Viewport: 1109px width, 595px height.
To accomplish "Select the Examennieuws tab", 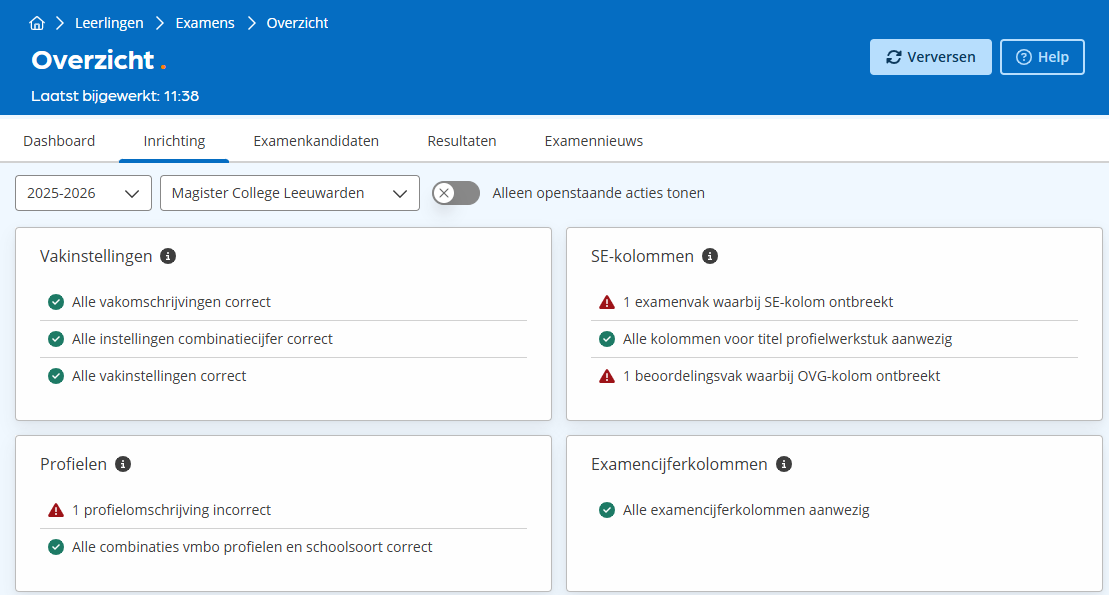I will click(x=594, y=141).
